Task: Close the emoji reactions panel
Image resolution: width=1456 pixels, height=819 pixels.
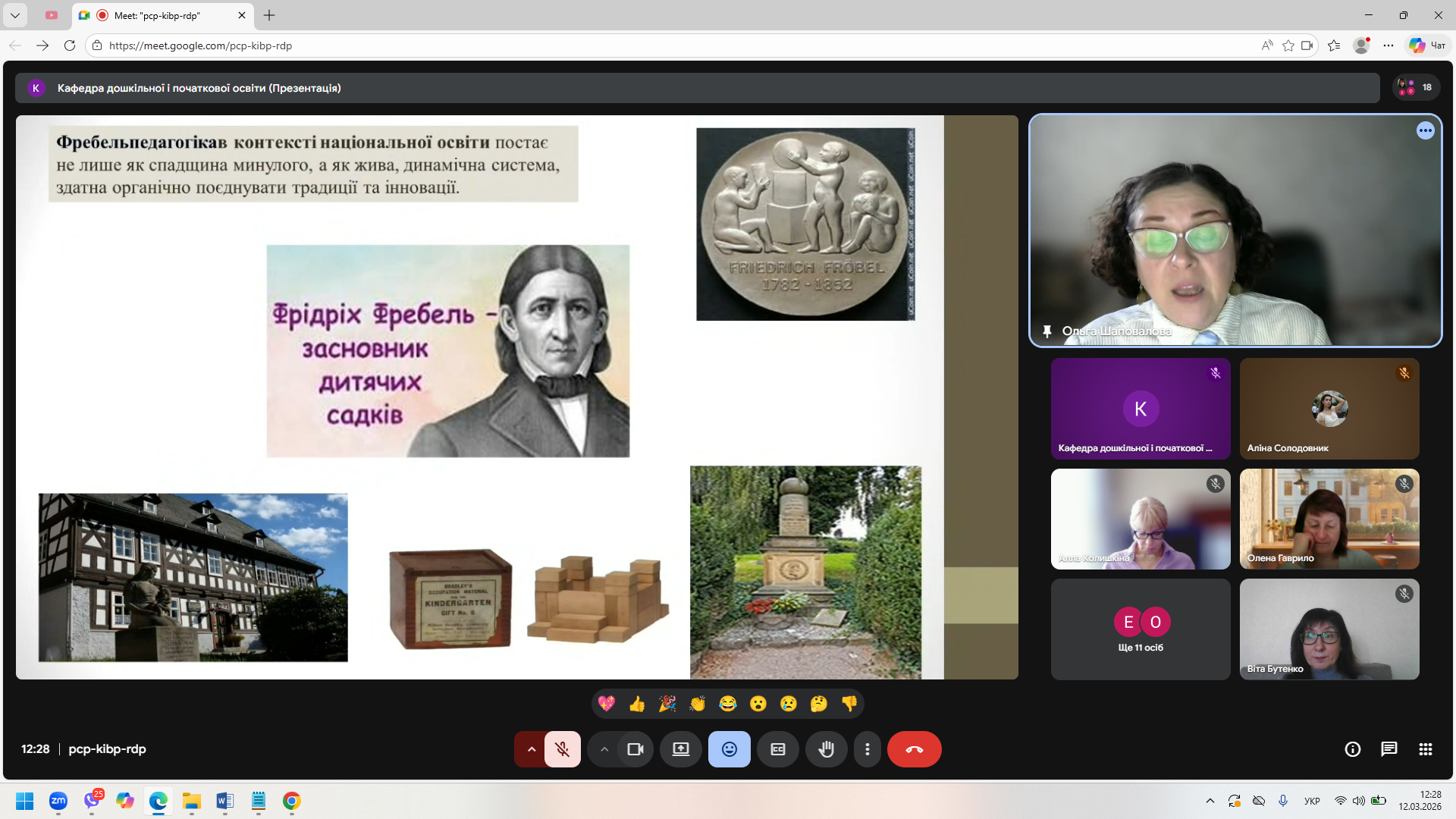Action: coord(730,749)
